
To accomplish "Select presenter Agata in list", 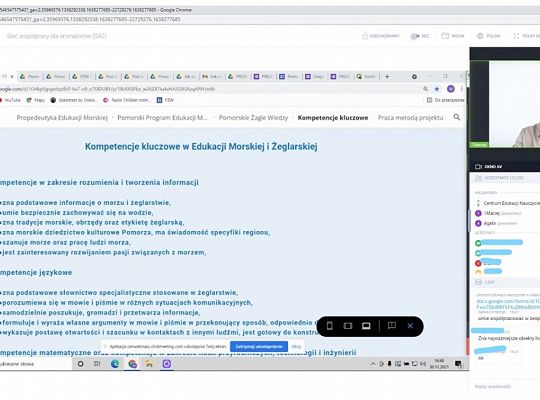I will pyautogui.click(x=496, y=223).
